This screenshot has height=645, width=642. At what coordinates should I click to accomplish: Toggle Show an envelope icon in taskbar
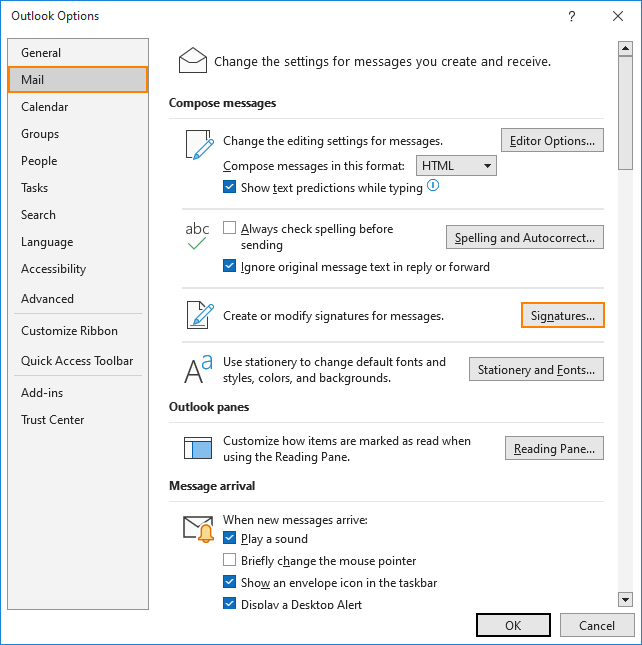[229, 582]
